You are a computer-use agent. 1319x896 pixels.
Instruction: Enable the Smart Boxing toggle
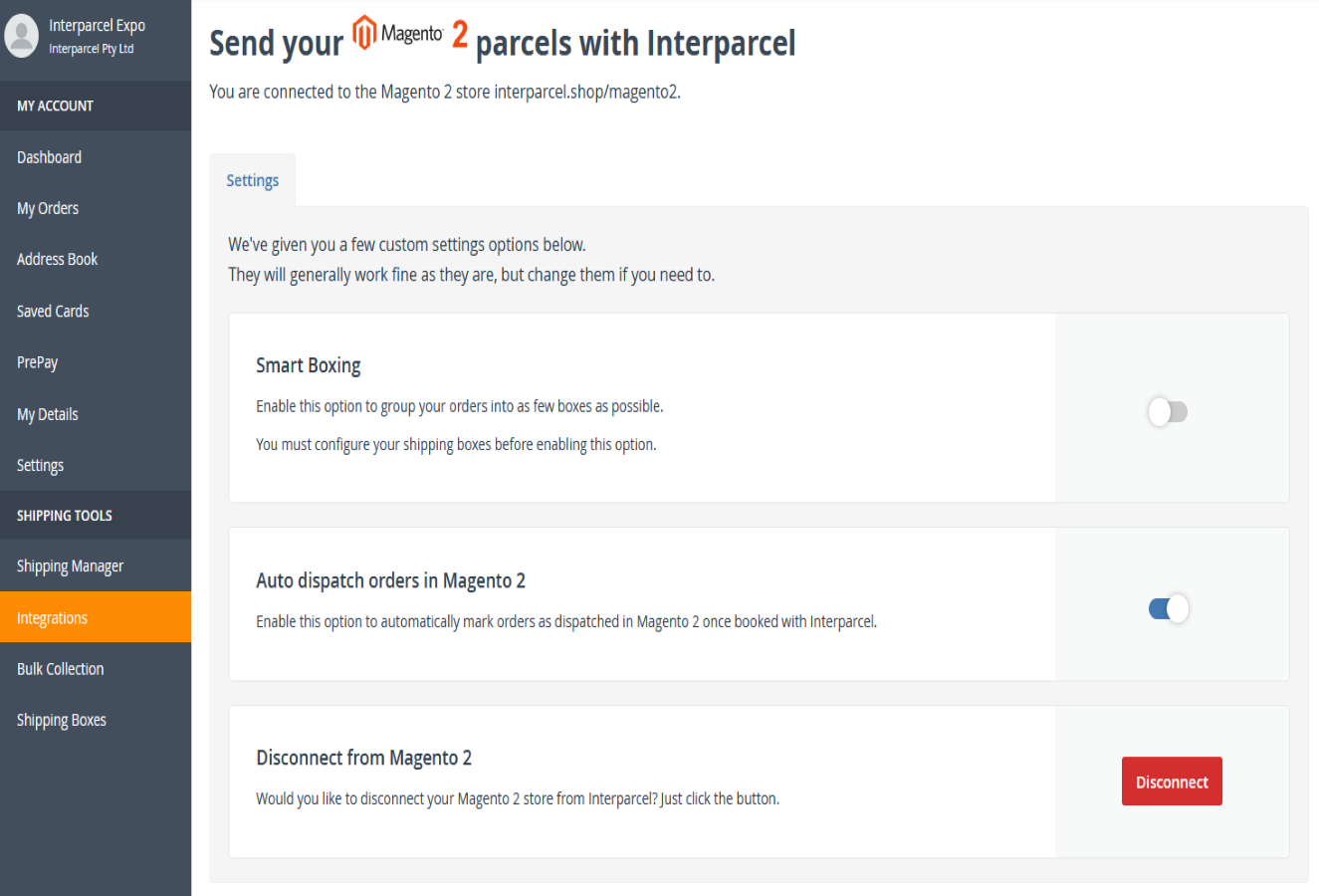[1167, 411]
